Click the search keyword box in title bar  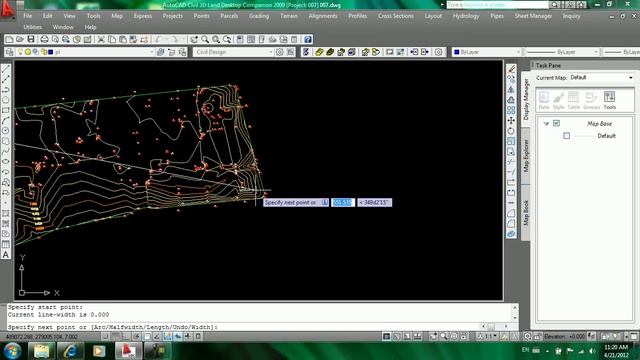497,4
